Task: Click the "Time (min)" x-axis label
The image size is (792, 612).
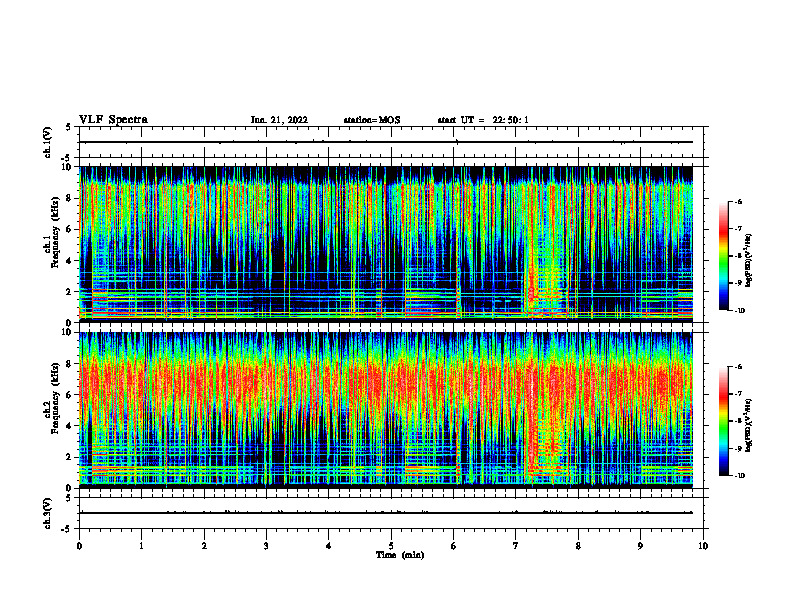Action: (400, 555)
